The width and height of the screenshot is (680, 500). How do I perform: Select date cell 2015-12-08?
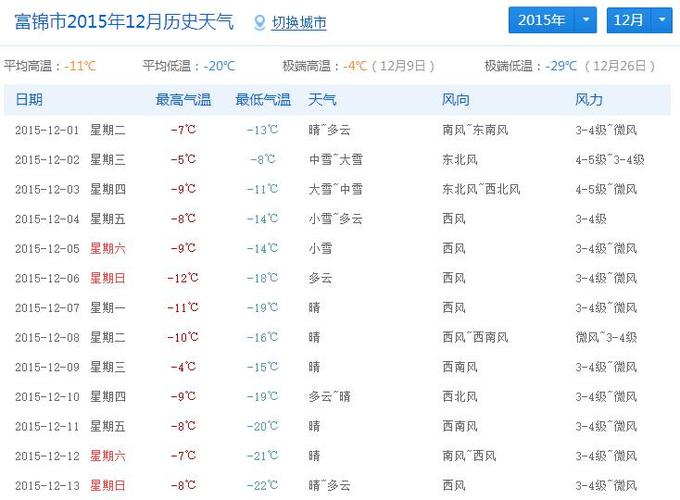pyautogui.click(x=47, y=337)
